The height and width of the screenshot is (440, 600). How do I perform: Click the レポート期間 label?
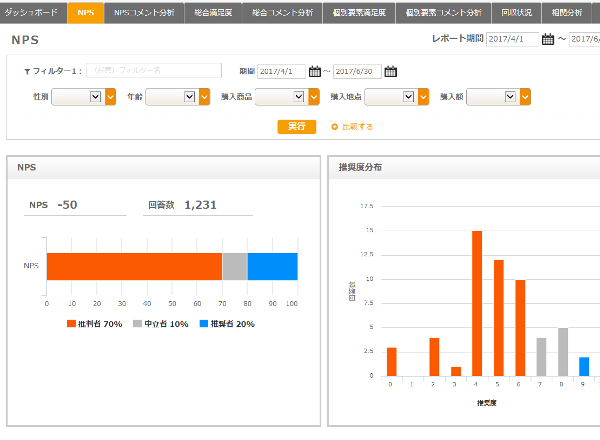[458, 39]
